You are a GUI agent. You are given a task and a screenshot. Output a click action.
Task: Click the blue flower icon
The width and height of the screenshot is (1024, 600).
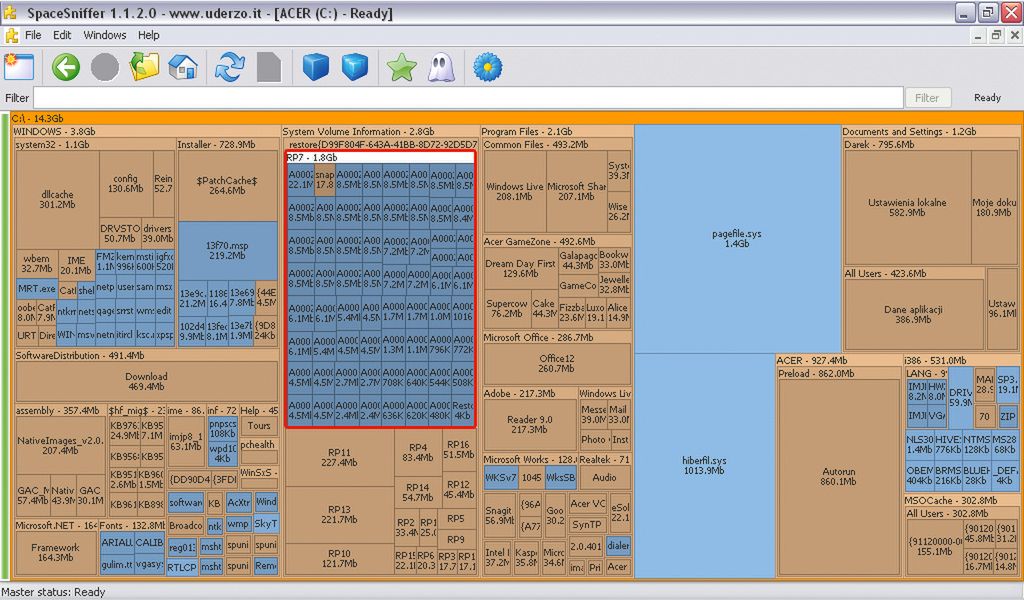pos(487,67)
